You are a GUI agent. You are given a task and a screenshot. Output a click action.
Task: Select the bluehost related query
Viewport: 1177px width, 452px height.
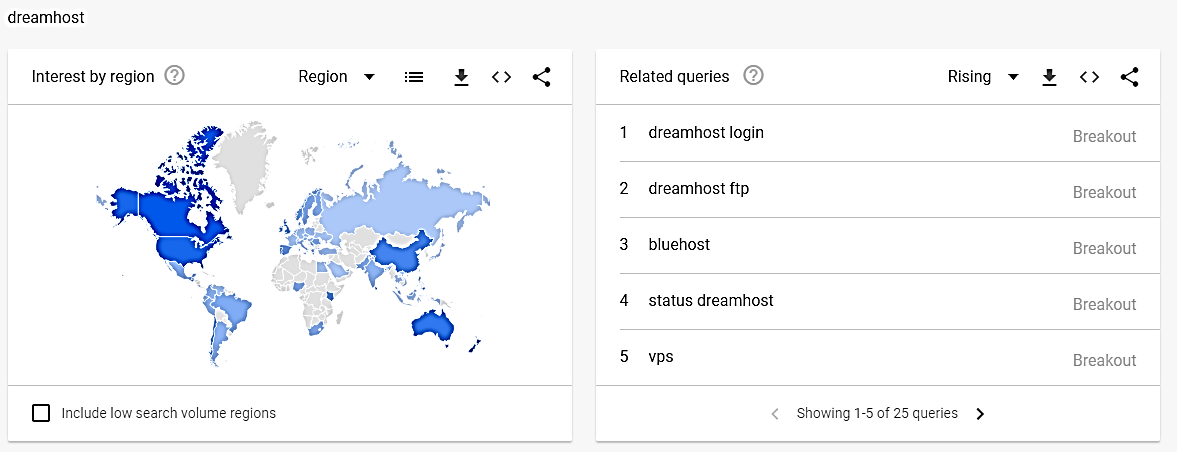point(679,245)
